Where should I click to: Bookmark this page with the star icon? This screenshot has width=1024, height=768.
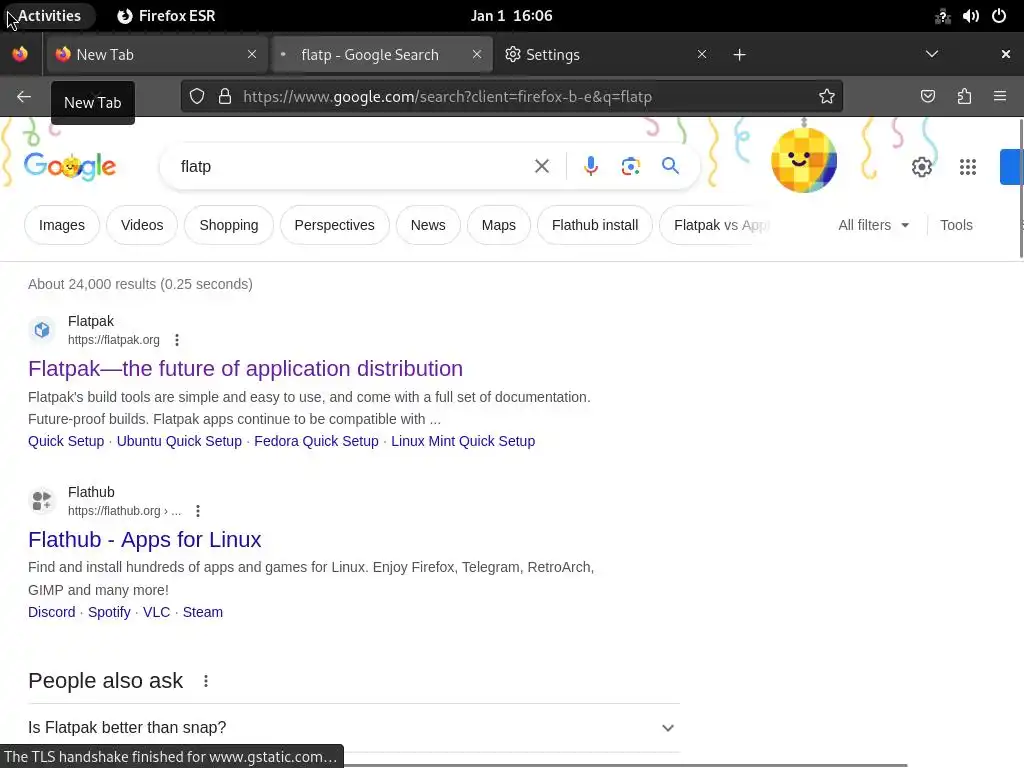827,97
